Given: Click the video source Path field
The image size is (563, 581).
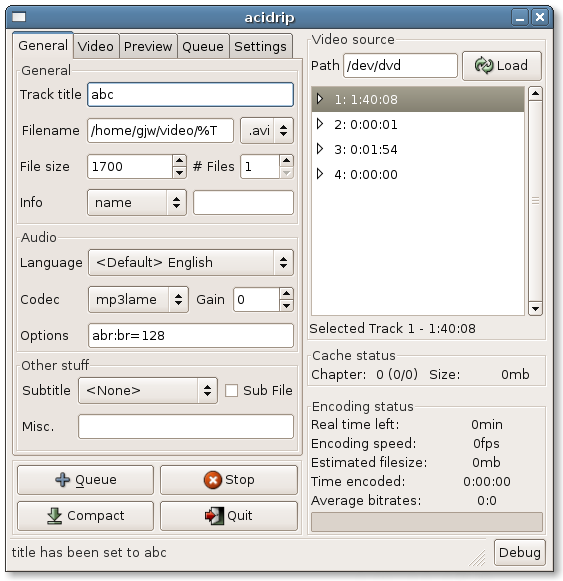Looking at the screenshot, I should click(x=400, y=66).
